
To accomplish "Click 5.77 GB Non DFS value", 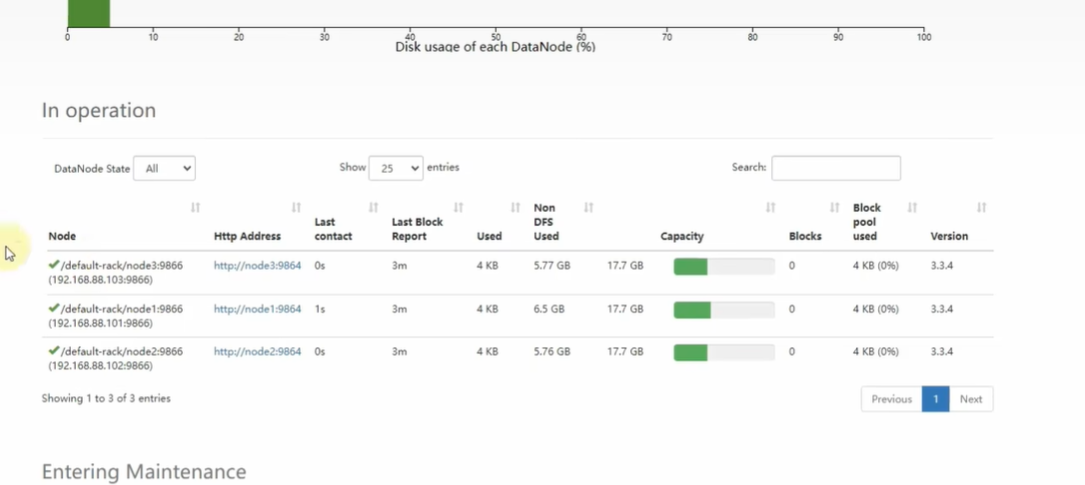I will (552, 266).
